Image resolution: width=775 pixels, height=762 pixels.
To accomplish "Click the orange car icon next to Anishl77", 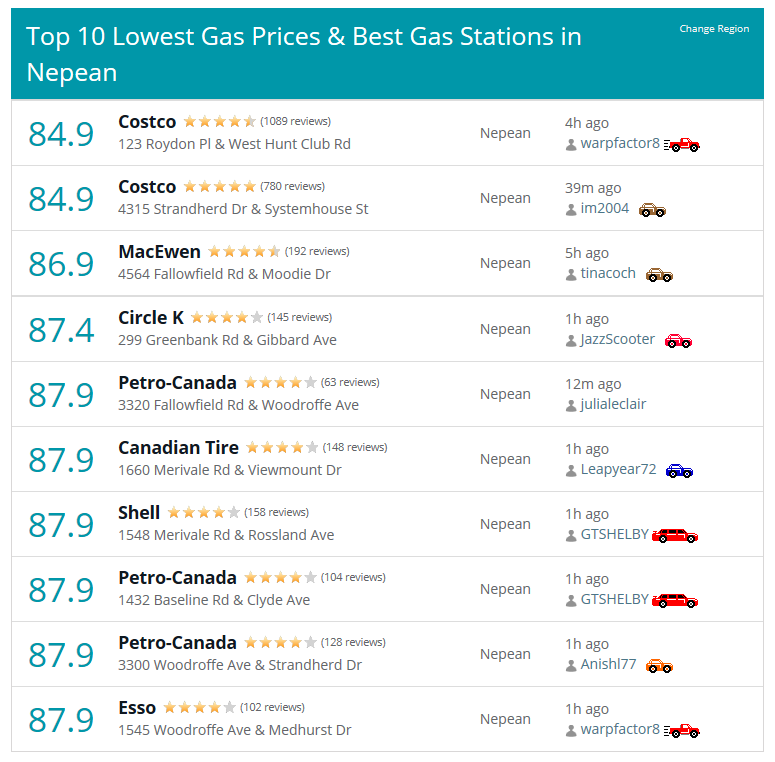I will click(659, 666).
